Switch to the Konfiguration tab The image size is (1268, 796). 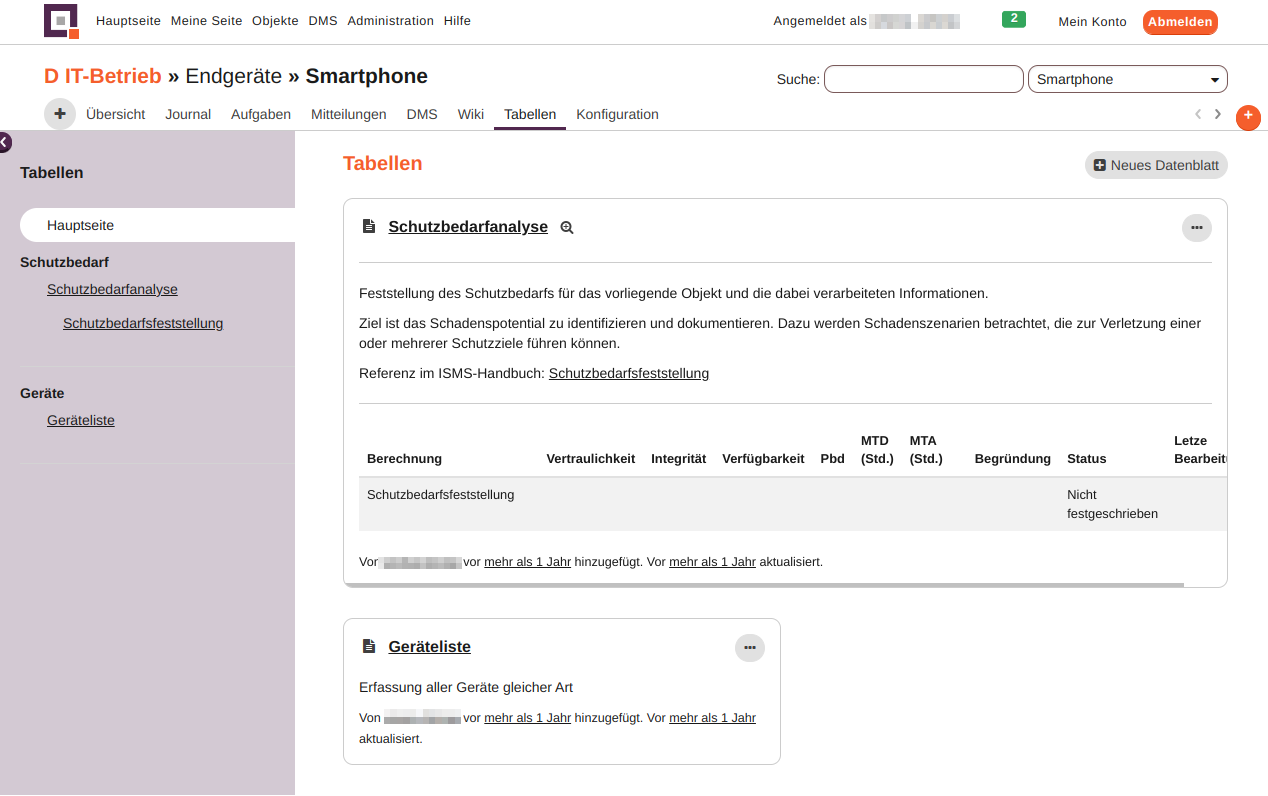pyautogui.click(x=617, y=114)
